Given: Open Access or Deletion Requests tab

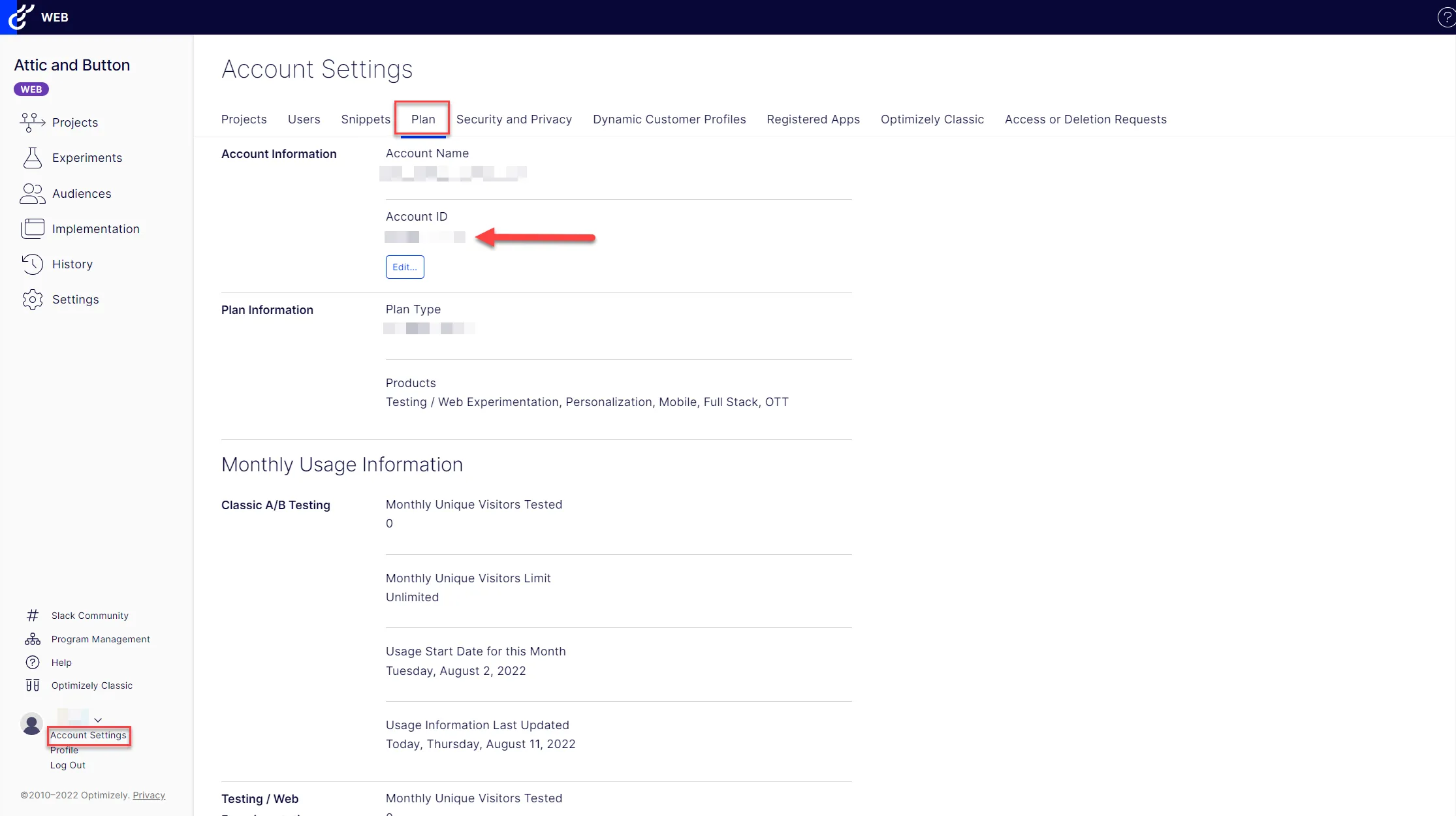Looking at the screenshot, I should click(1086, 119).
